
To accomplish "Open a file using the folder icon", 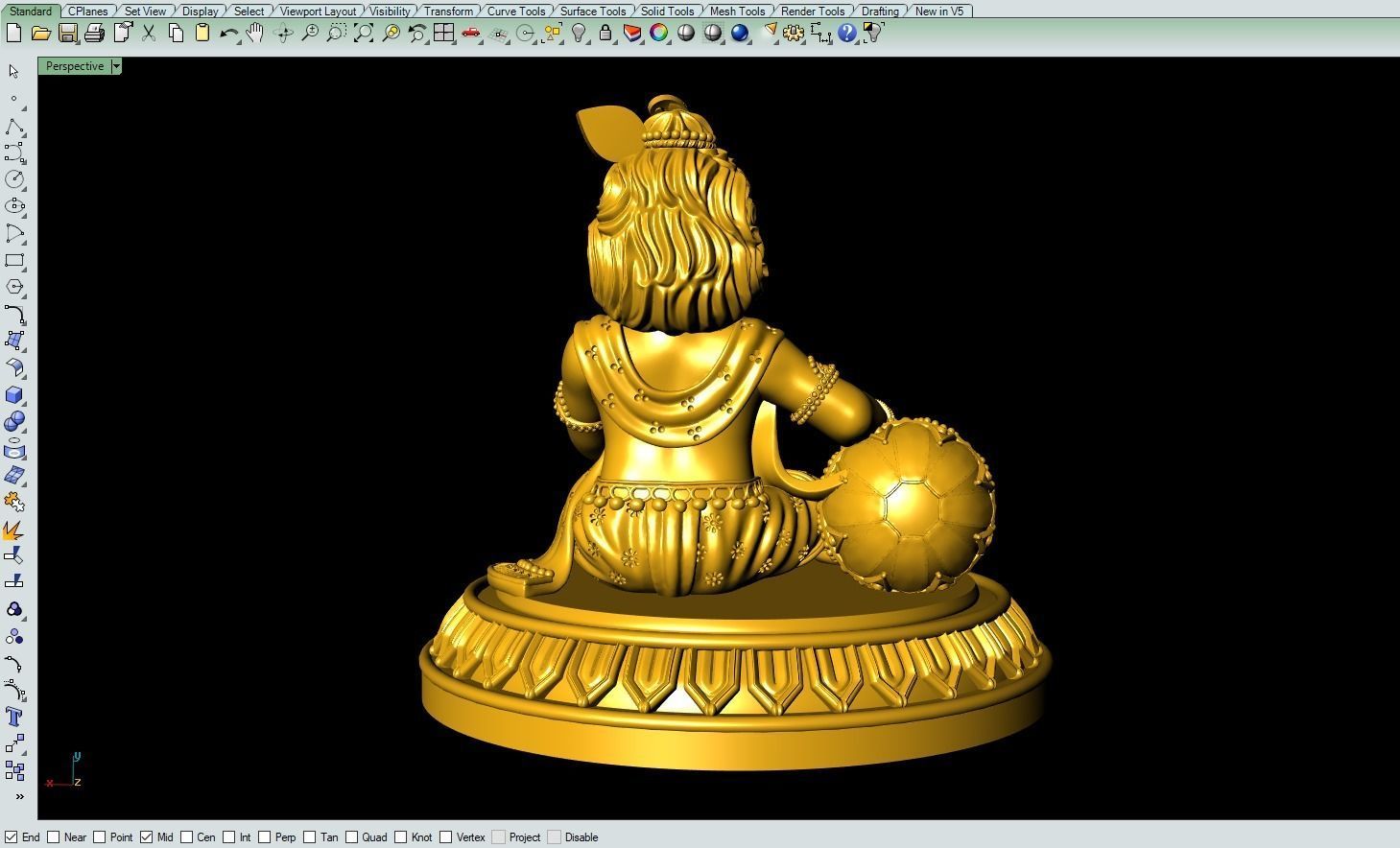I will [x=40, y=34].
